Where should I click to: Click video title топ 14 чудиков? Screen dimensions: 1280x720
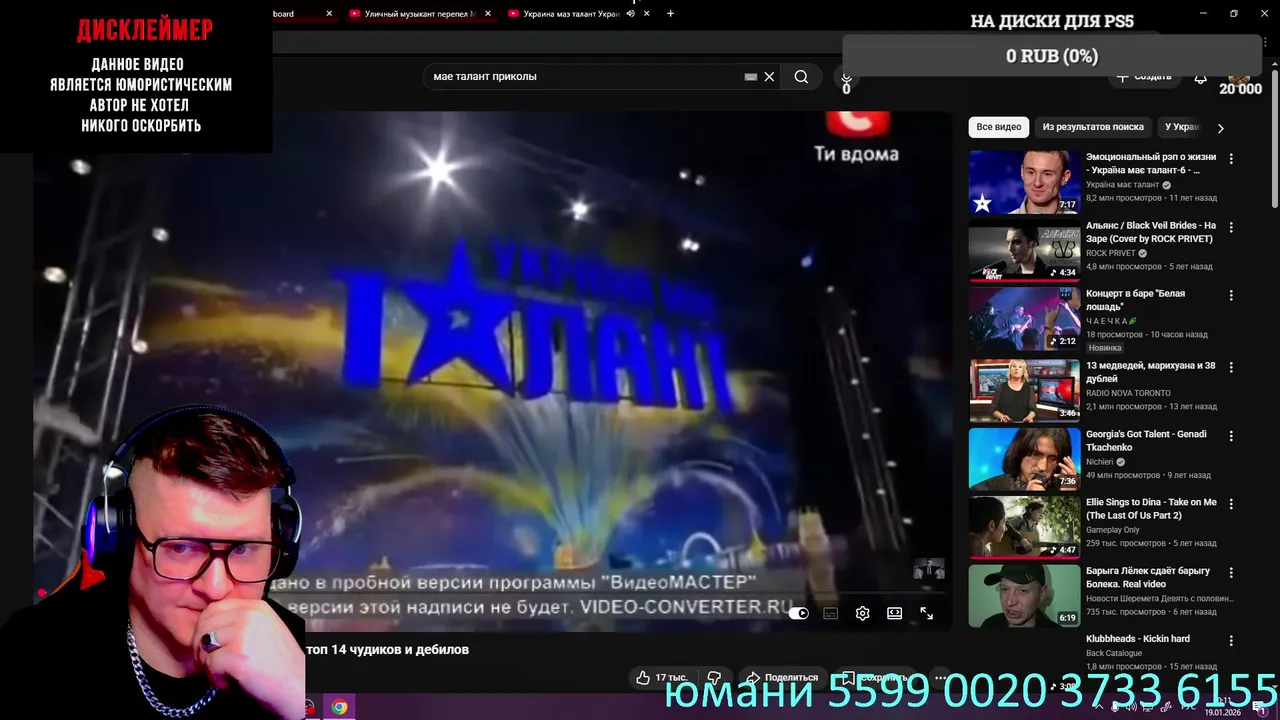click(387, 650)
